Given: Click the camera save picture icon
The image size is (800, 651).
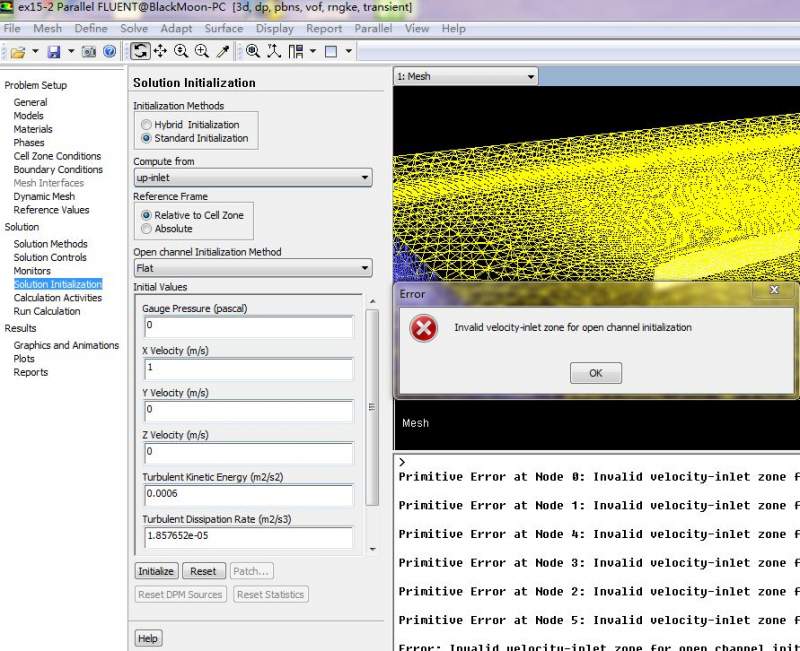Looking at the screenshot, I should (89, 52).
